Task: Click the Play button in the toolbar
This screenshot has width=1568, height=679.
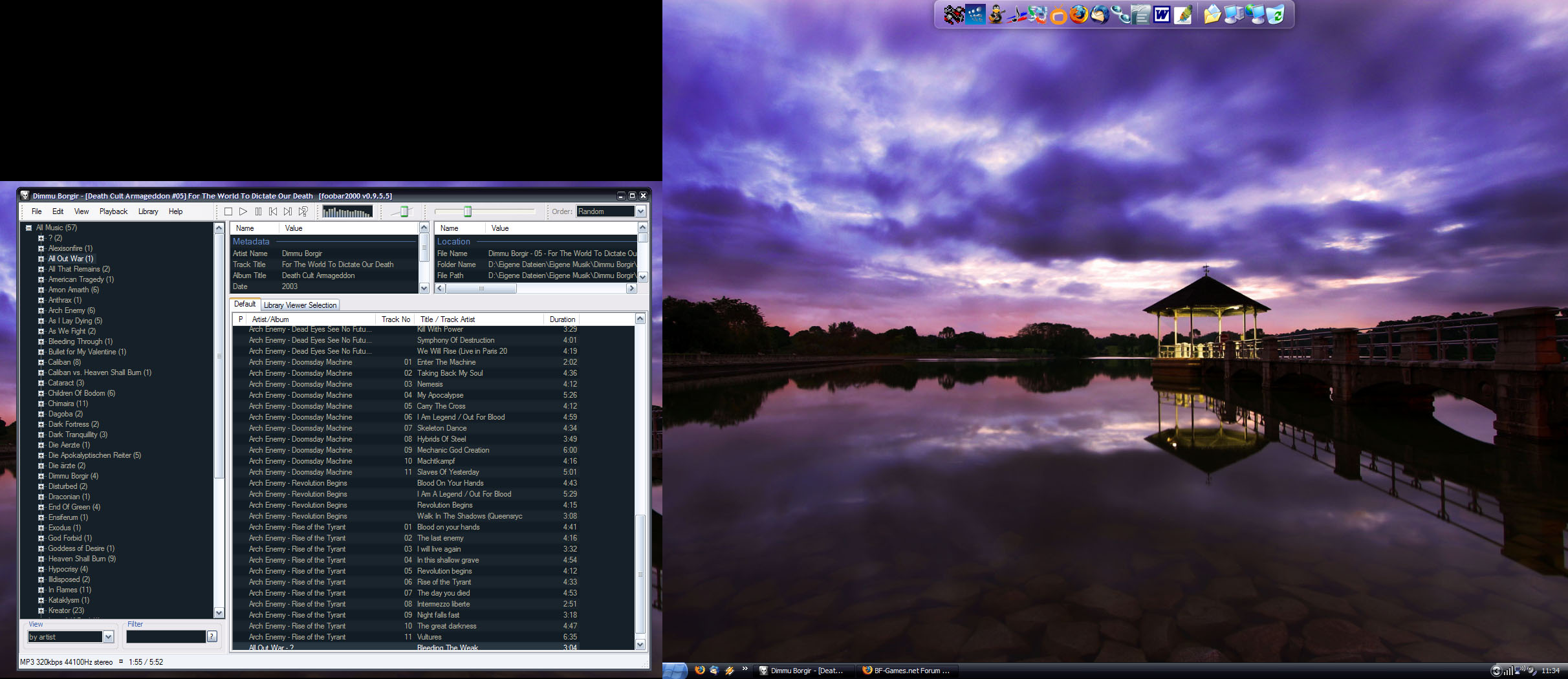Action: [x=243, y=211]
